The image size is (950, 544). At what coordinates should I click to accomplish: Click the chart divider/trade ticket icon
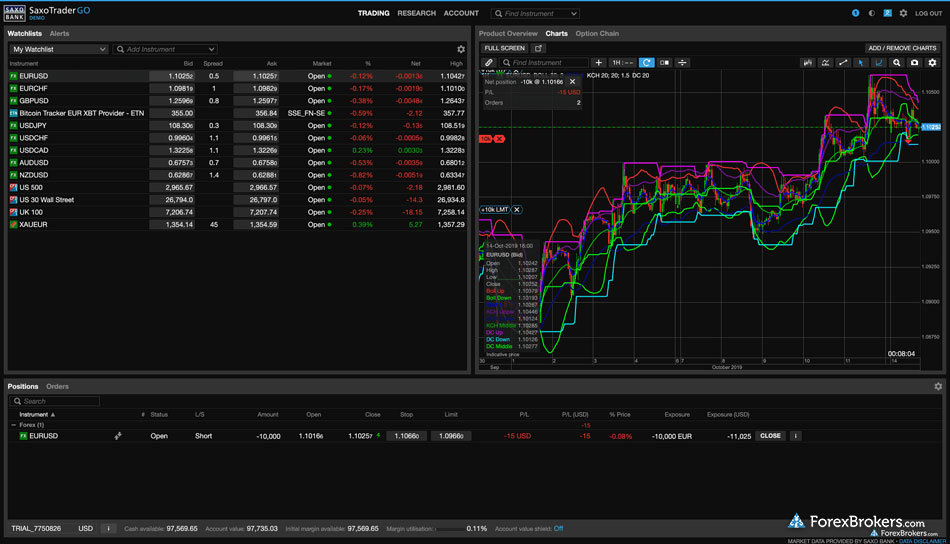[682, 62]
